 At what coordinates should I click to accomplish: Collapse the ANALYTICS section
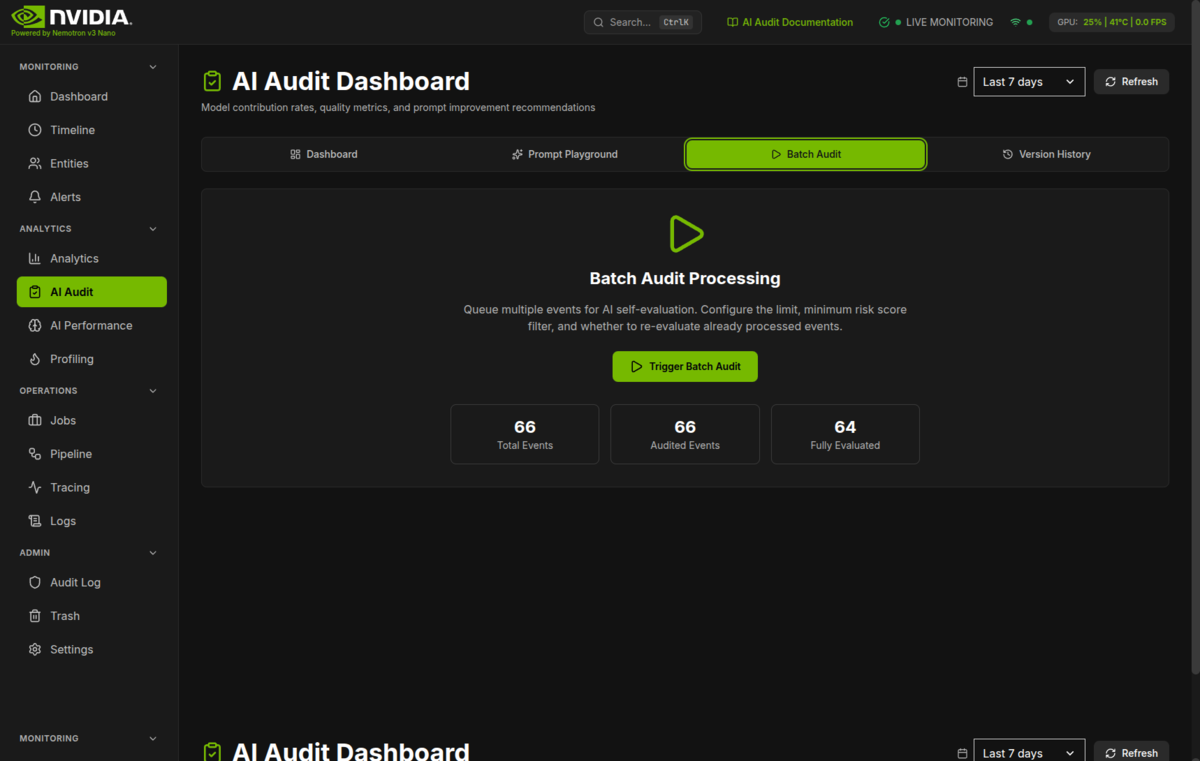152,228
